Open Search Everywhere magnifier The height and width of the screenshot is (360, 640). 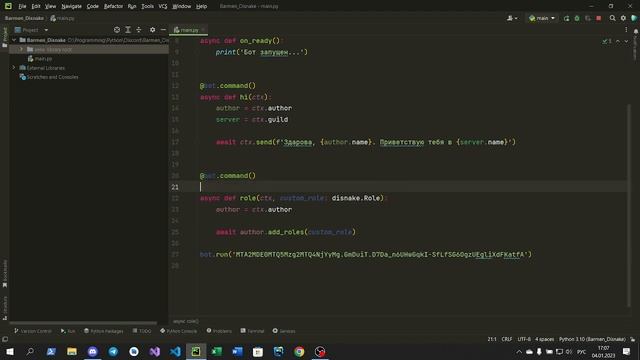612,18
